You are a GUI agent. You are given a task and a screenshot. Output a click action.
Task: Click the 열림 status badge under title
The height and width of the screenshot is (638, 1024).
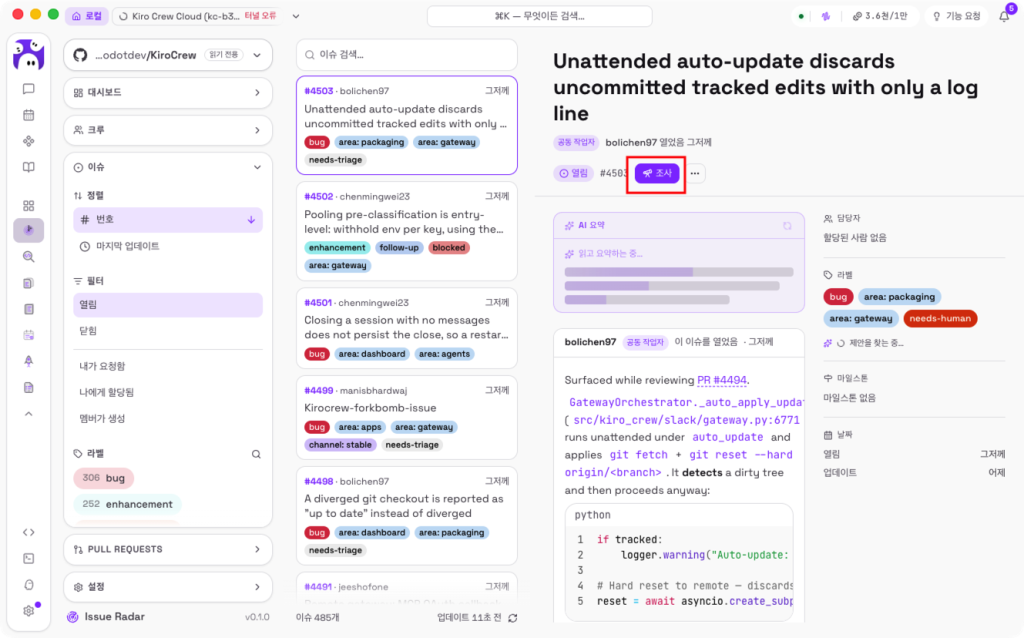click(573, 173)
